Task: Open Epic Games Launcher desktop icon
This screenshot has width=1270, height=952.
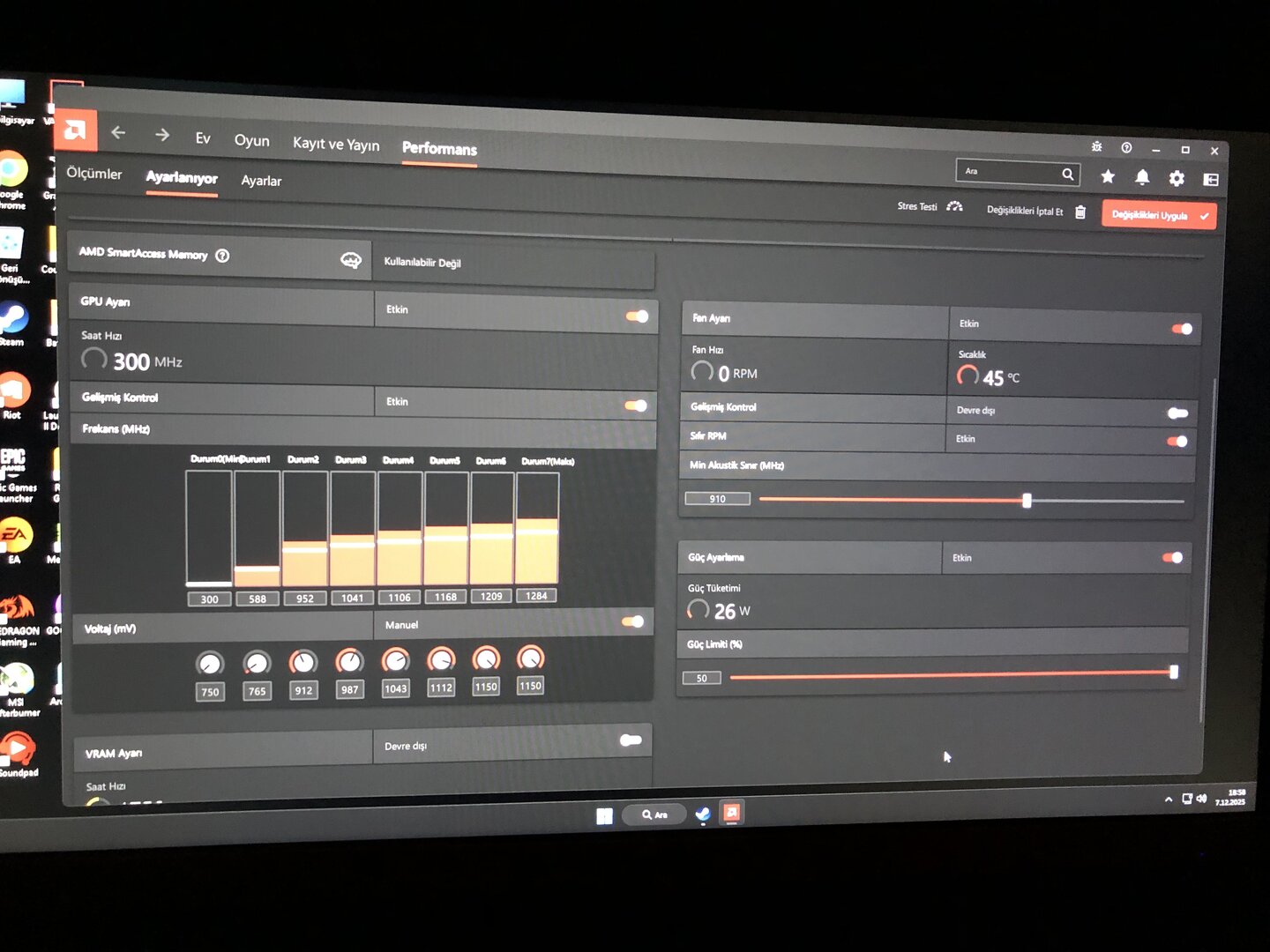Action: pos(16,475)
